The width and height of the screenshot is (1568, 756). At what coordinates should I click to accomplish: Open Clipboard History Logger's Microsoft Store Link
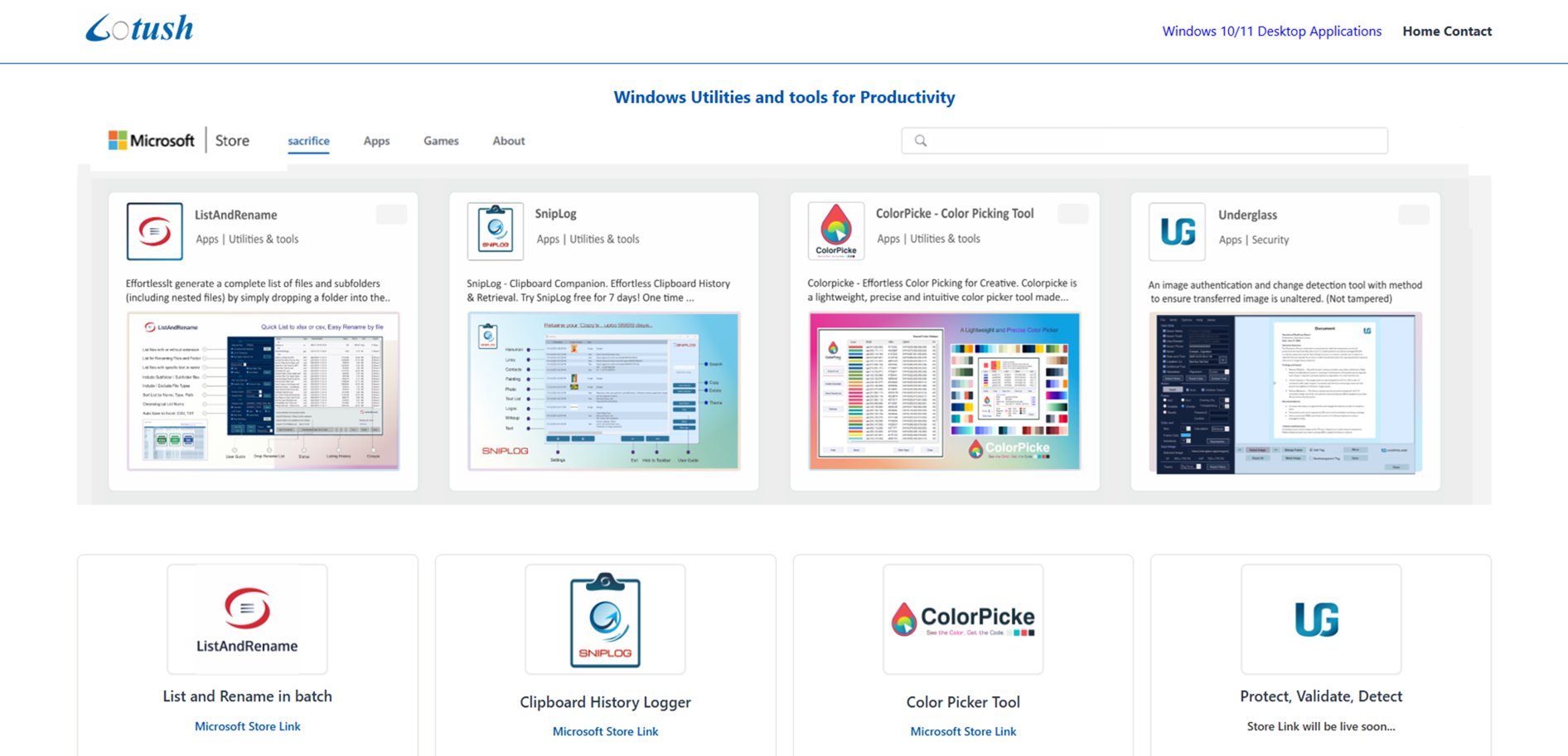click(x=605, y=731)
